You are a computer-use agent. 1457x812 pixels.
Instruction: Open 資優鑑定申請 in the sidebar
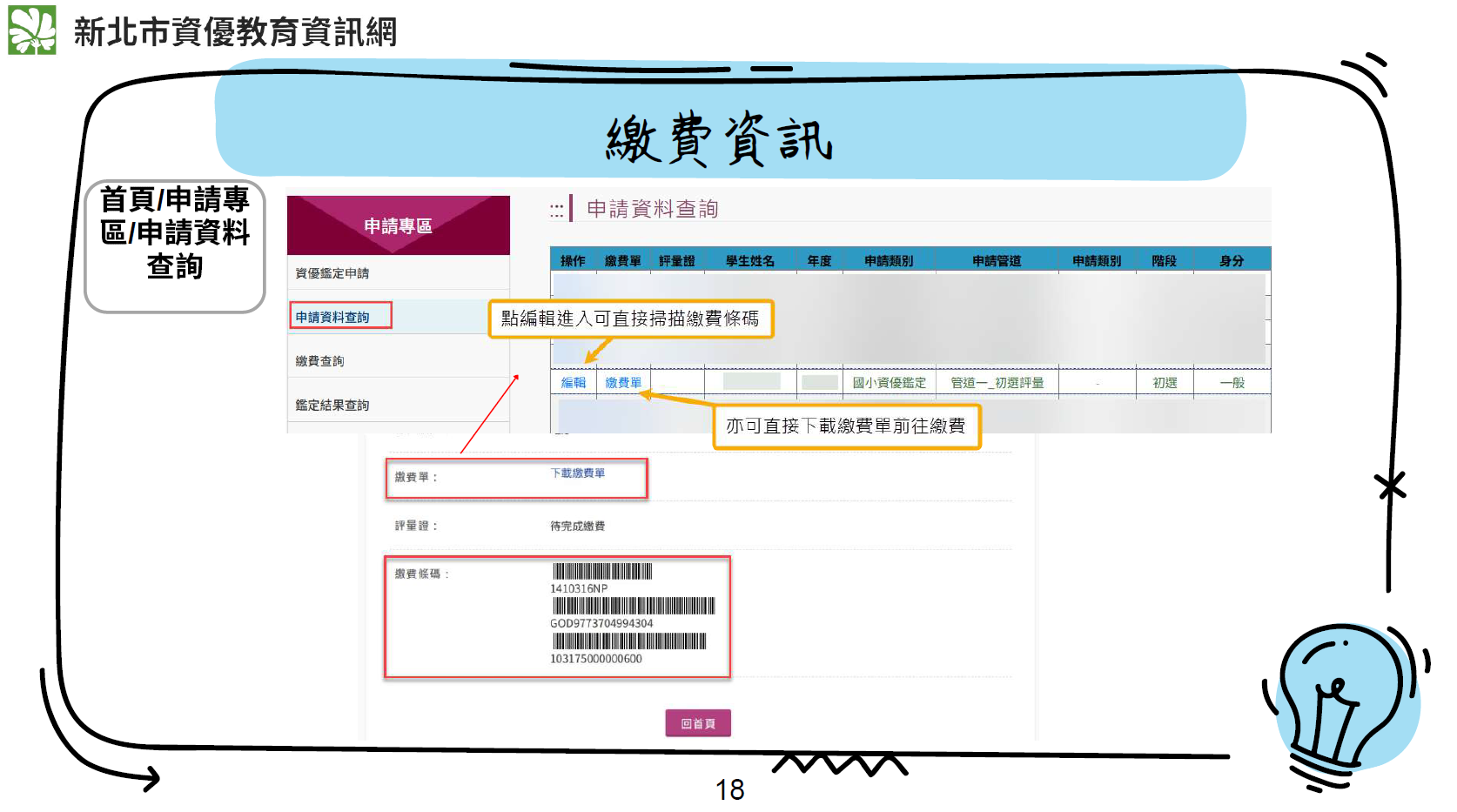coord(332,273)
